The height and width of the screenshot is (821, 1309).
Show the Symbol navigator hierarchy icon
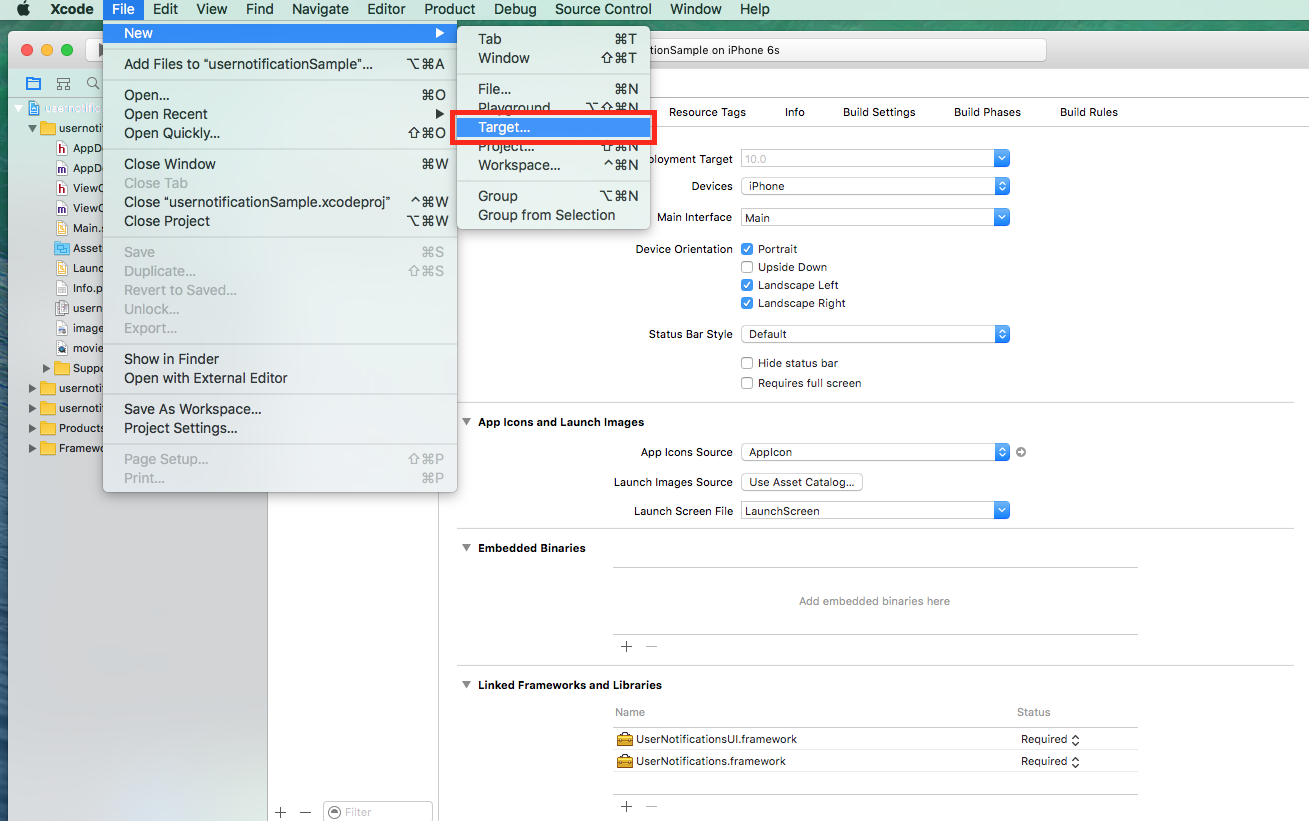tap(64, 83)
